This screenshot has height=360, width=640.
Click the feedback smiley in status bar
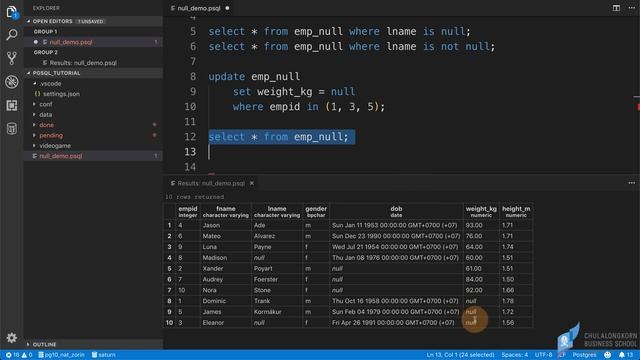click(x=607, y=355)
